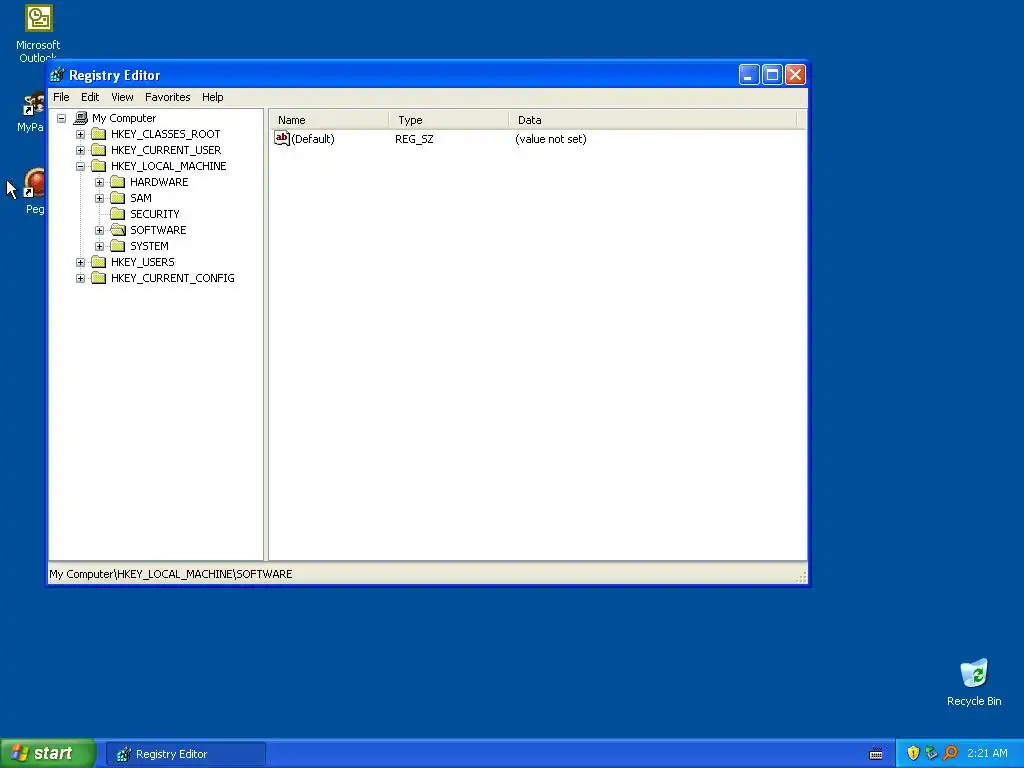Click the HARDWARE folder icon
This screenshot has width=1024, height=768.
(x=118, y=182)
